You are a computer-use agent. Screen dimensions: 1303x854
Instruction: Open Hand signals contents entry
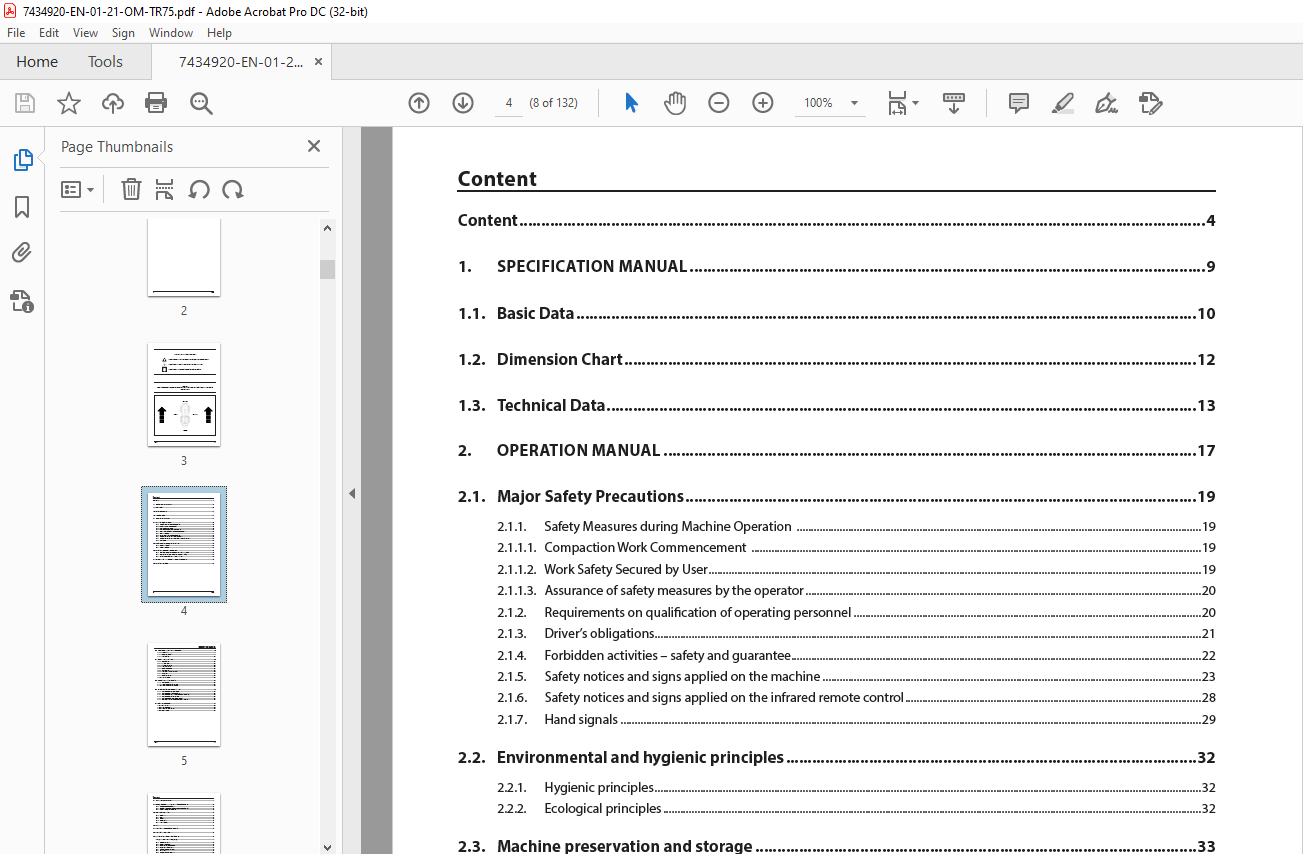[x=856, y=719]
